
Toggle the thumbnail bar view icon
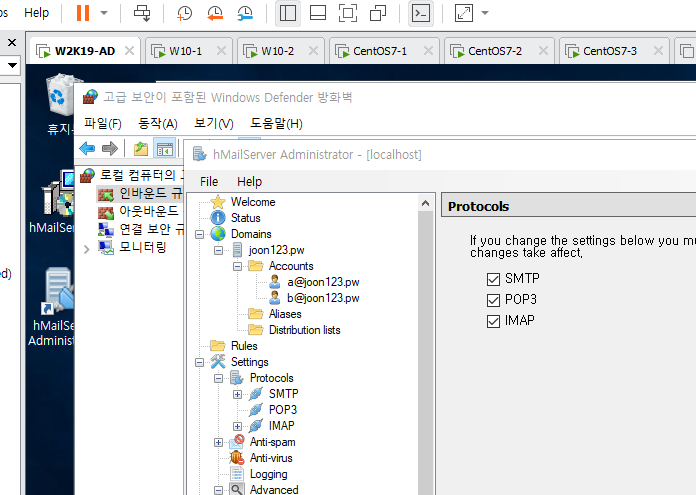pyautogui.click(x=318, y=13)
